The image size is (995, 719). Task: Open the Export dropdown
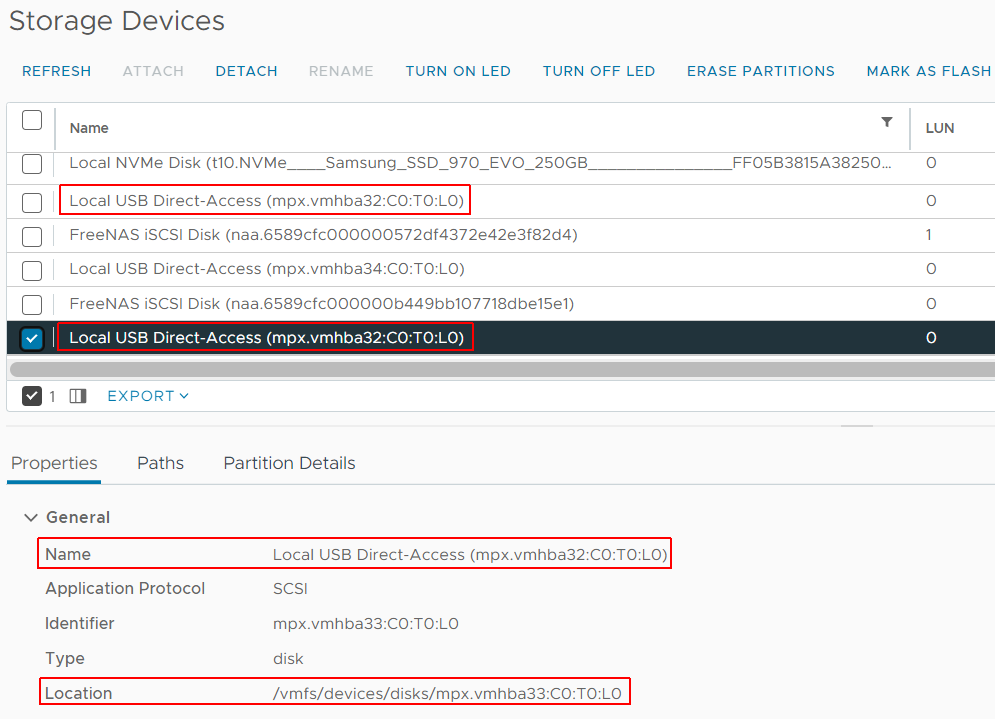(148, 396)
